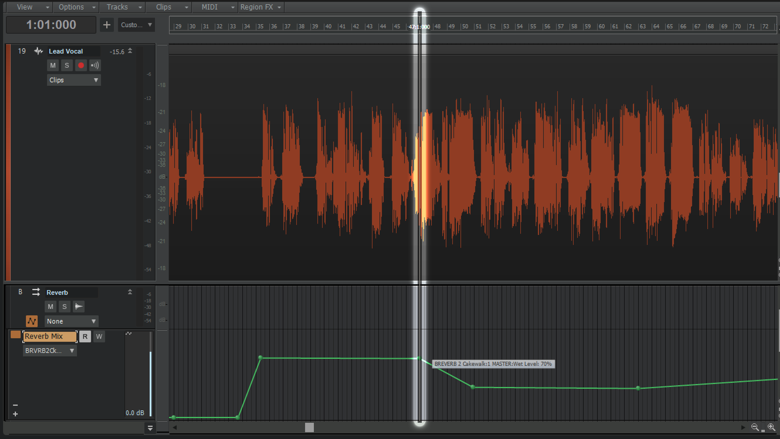The width and height of the screenshot is (780, 439).
Task: Zoom out horizontally with magnifier minus
Action: (755, 428)
